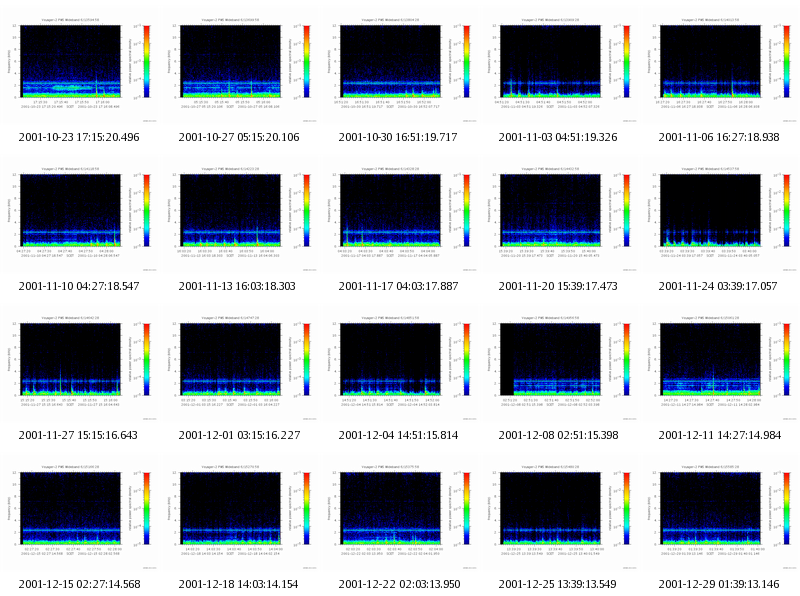The height and width of the screenshot is (596, 800).
Task: Click the caption text 2001-11-03 04:51:19.326
Action: (x=558, y=137)
